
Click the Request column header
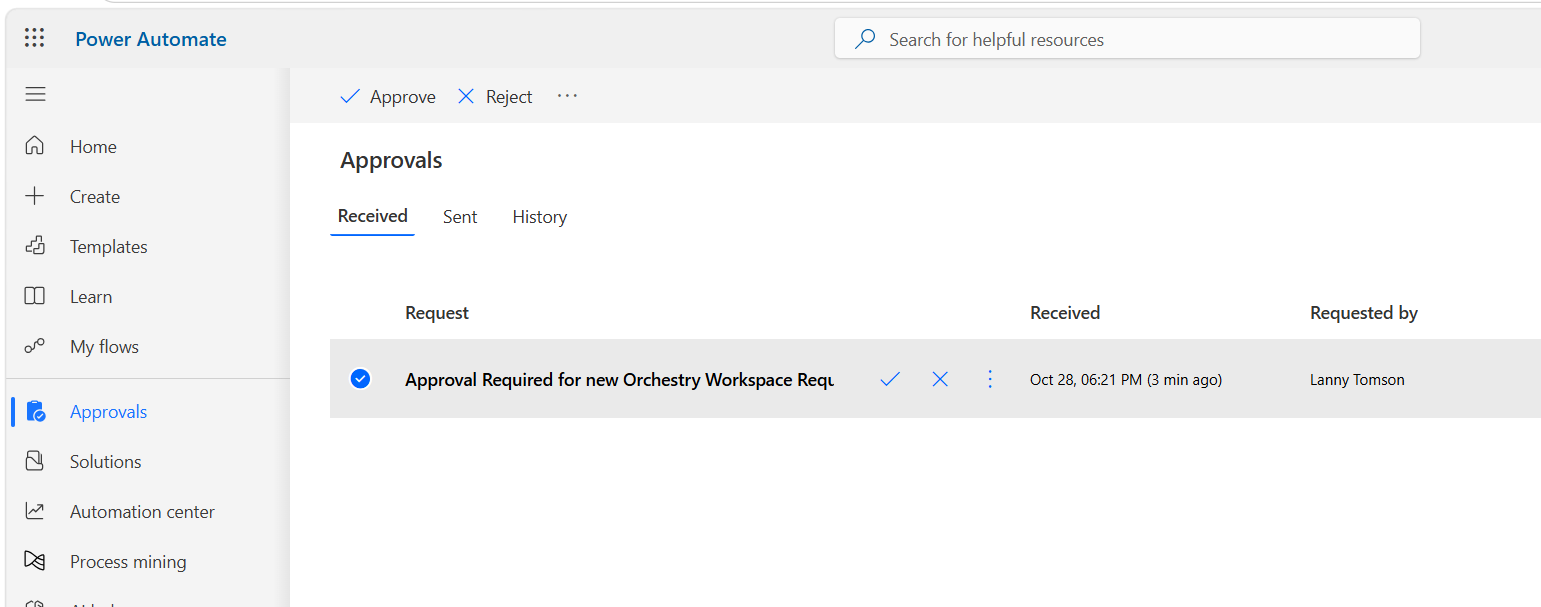(437, 313)
